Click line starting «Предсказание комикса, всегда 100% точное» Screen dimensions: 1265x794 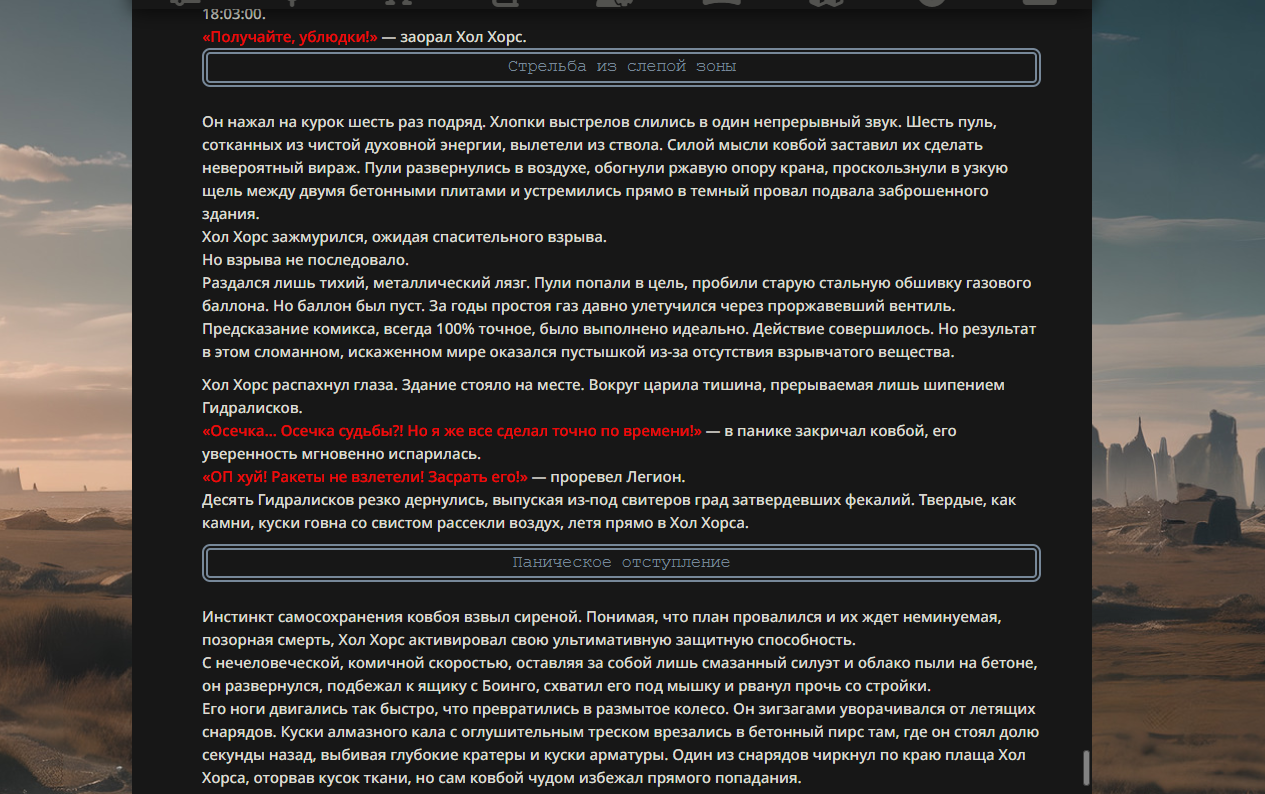click(x=619, y=329)
